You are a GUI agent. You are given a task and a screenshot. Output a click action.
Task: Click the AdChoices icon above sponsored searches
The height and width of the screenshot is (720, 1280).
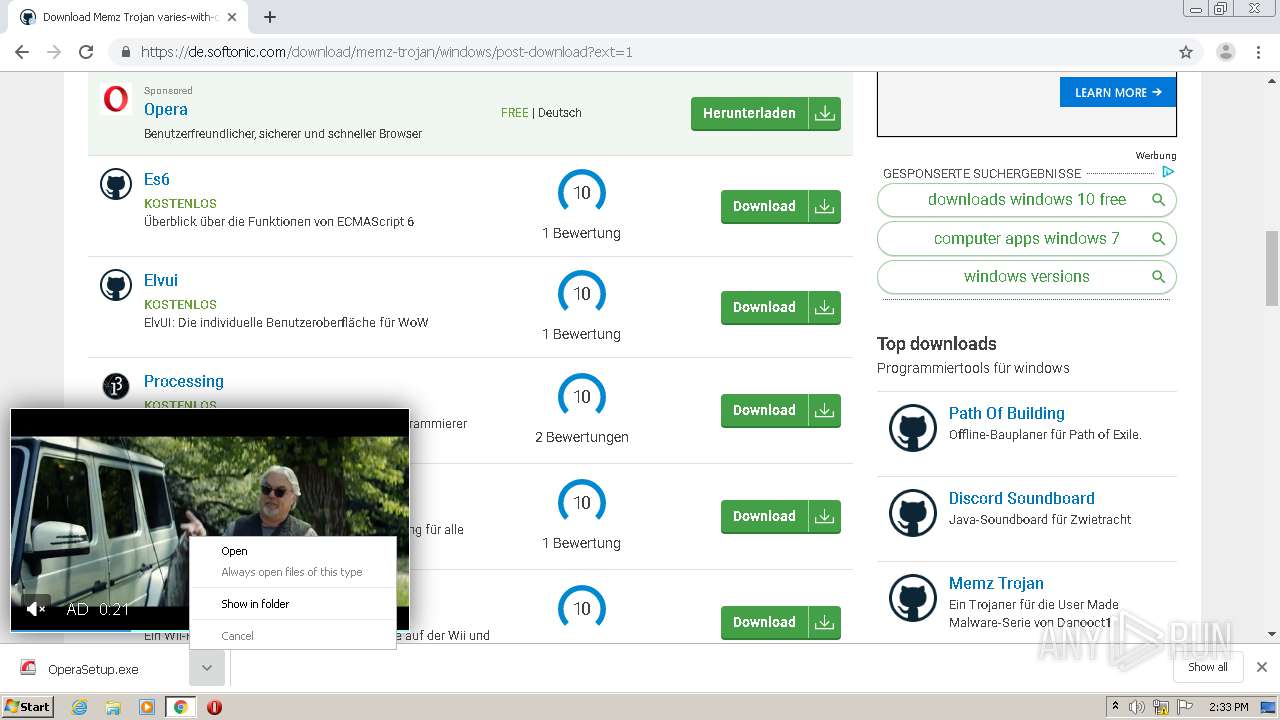tap(1167, 172)
